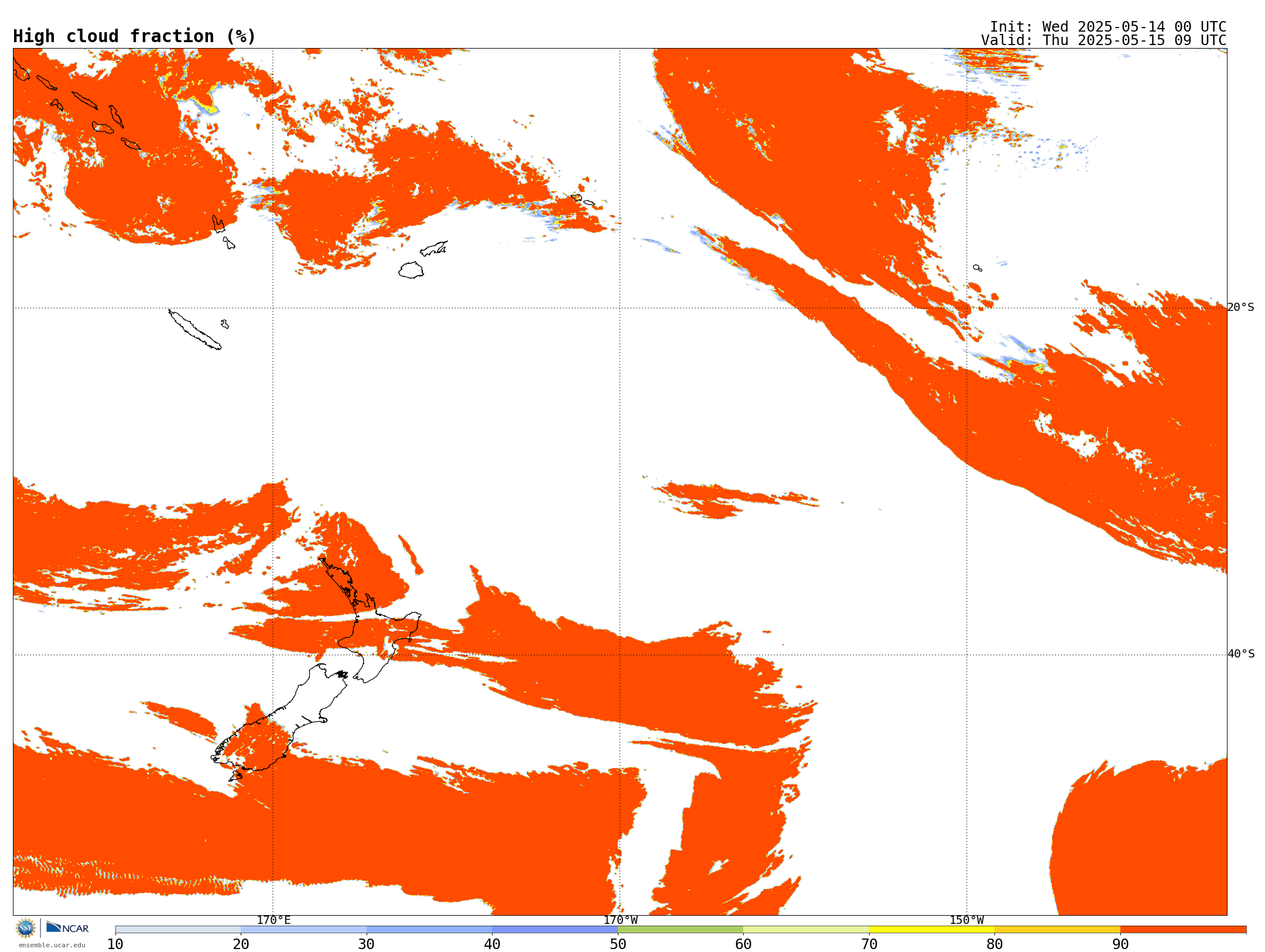Click the 40-50 periwinkle colorbar segment
The width and height of the screenshot is (1265, 952).
click(555, 930)
